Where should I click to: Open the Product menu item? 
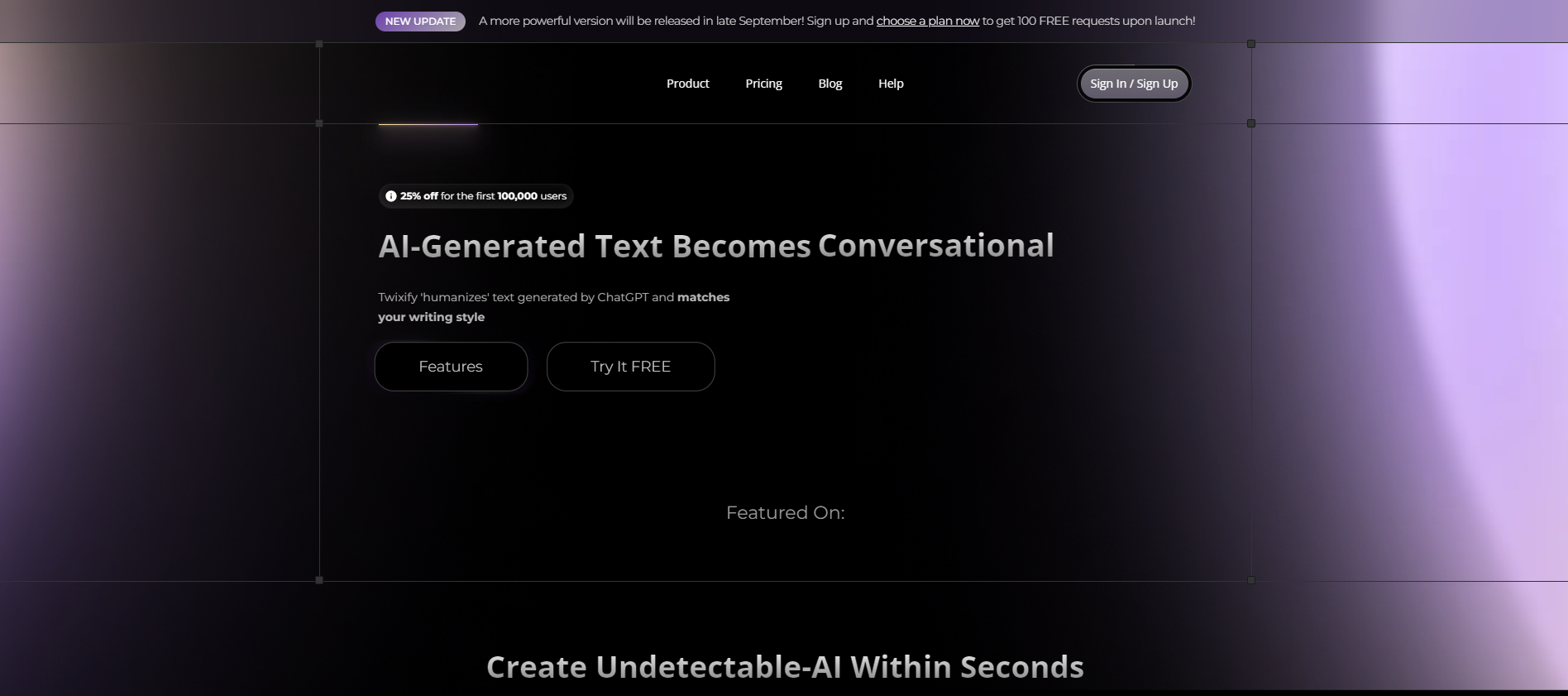tap(688, 84)
